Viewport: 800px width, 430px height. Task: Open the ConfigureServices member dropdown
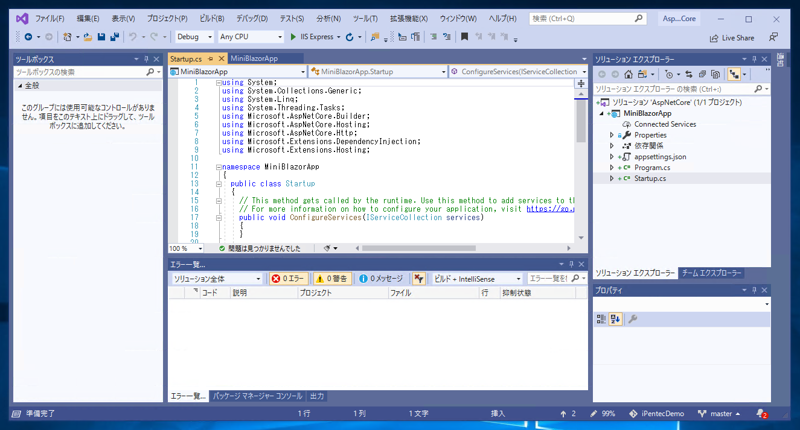[518, 72]
